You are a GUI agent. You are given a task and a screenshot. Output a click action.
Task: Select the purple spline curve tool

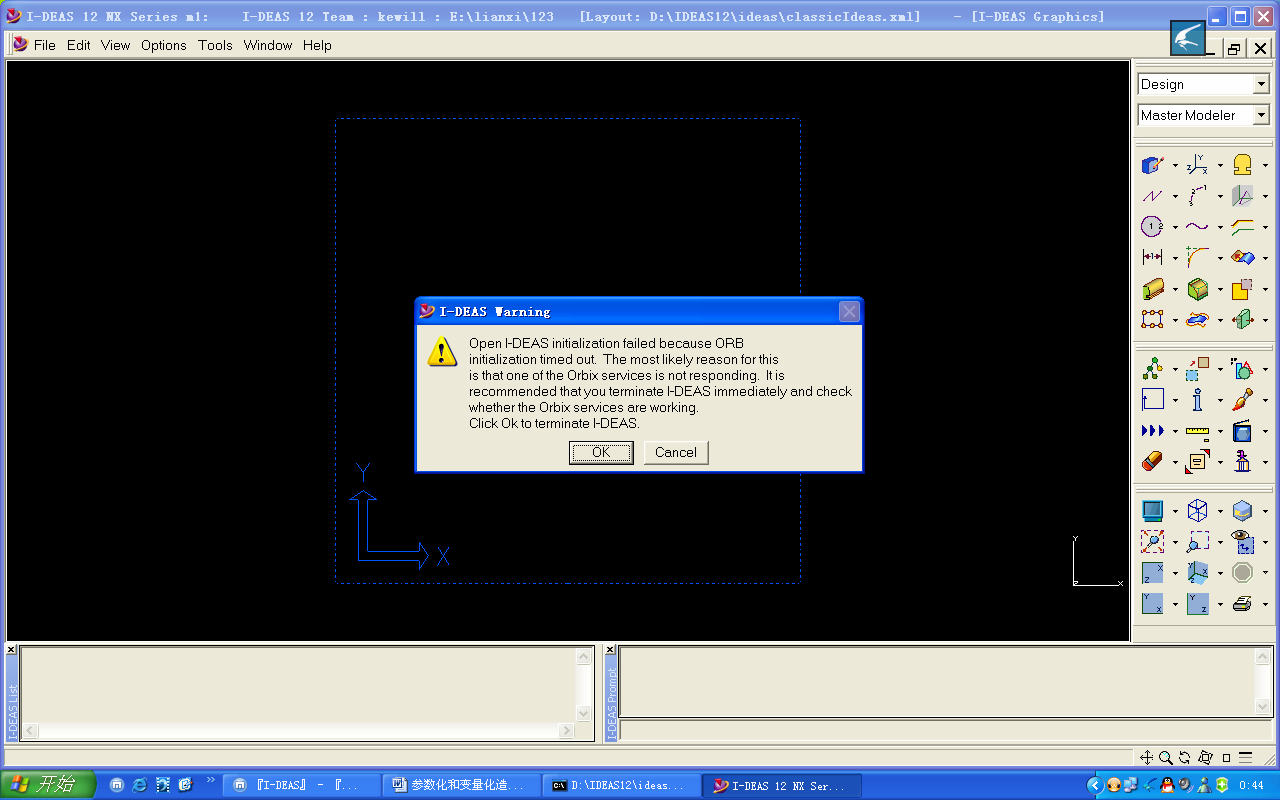click(1197, 227)
